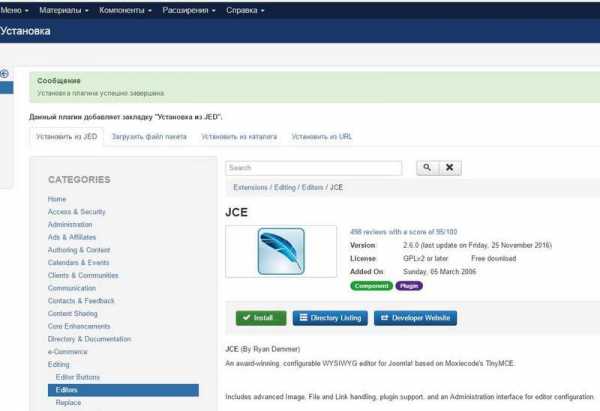Click the 'Free download' text
The image size is (600, 411).
tap(494, 259)
